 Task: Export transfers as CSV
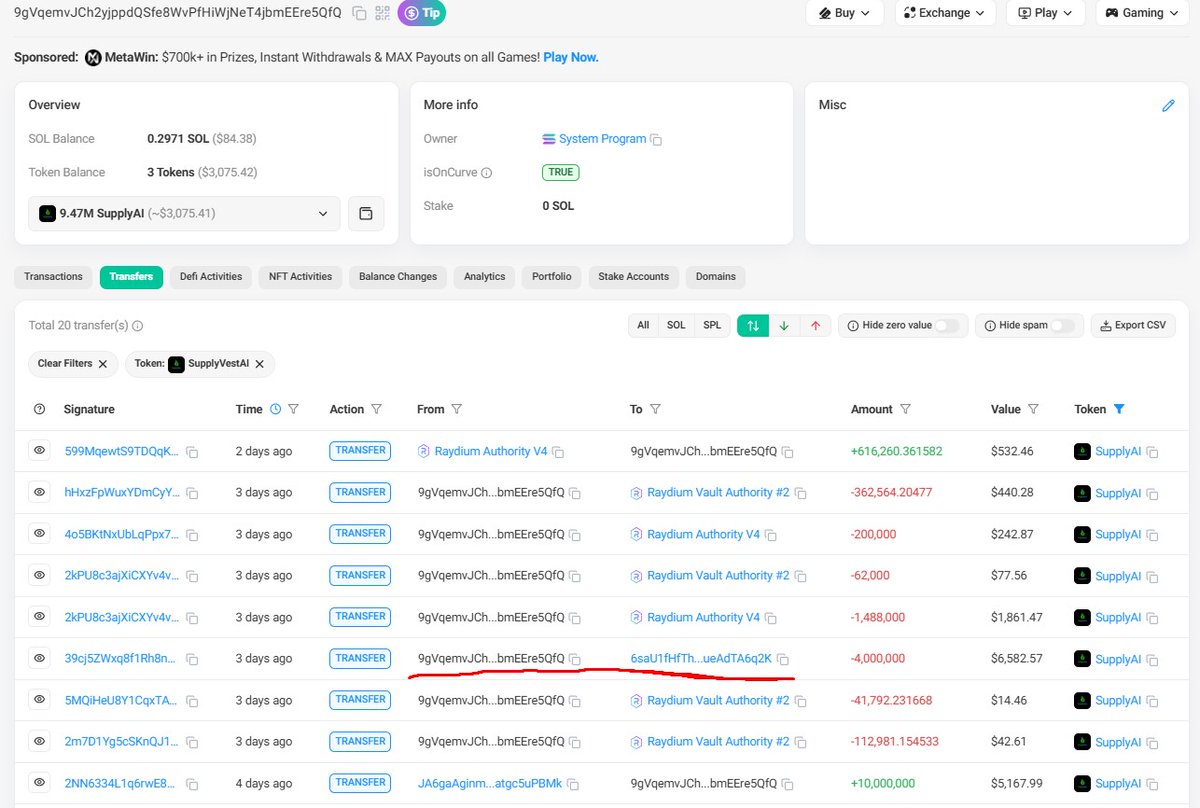pyautogui.click(x=1133, y=325)
